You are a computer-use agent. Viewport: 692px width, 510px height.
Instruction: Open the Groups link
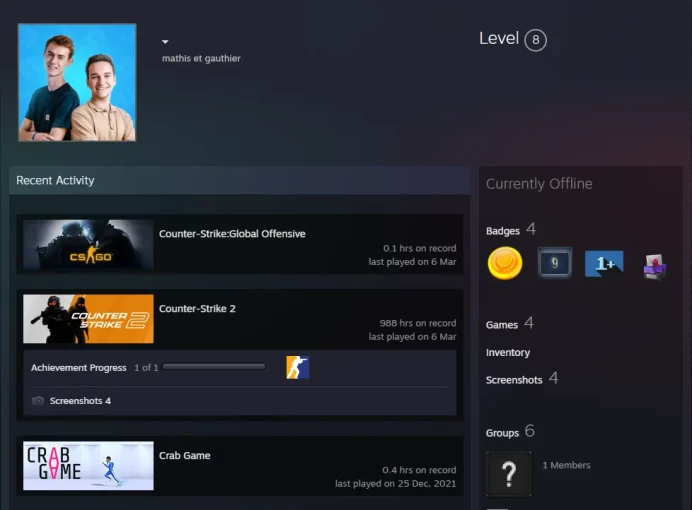tap(502, 433)
